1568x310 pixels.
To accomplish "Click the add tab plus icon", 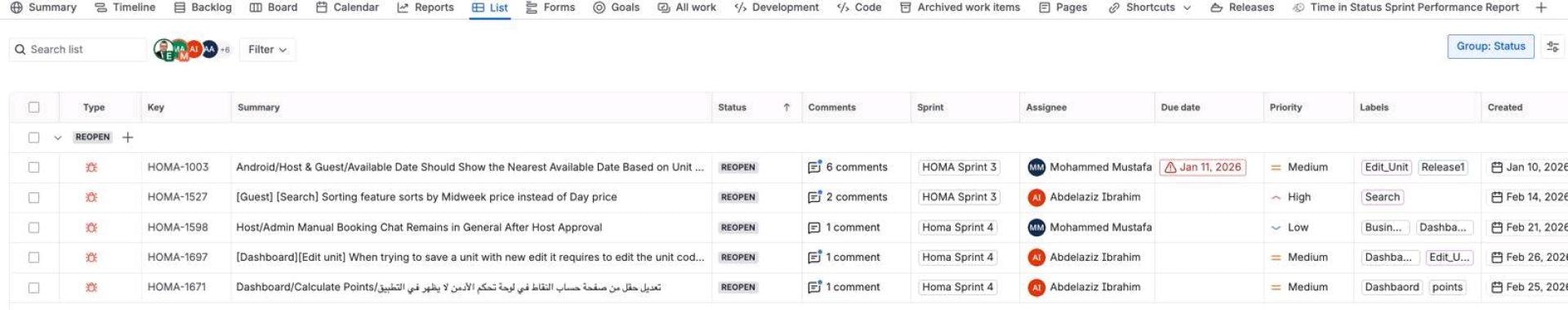I will point(1540,7).
